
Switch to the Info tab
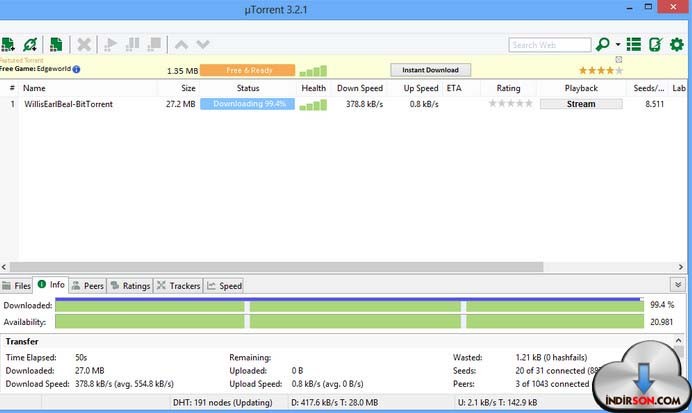[51, 285]
